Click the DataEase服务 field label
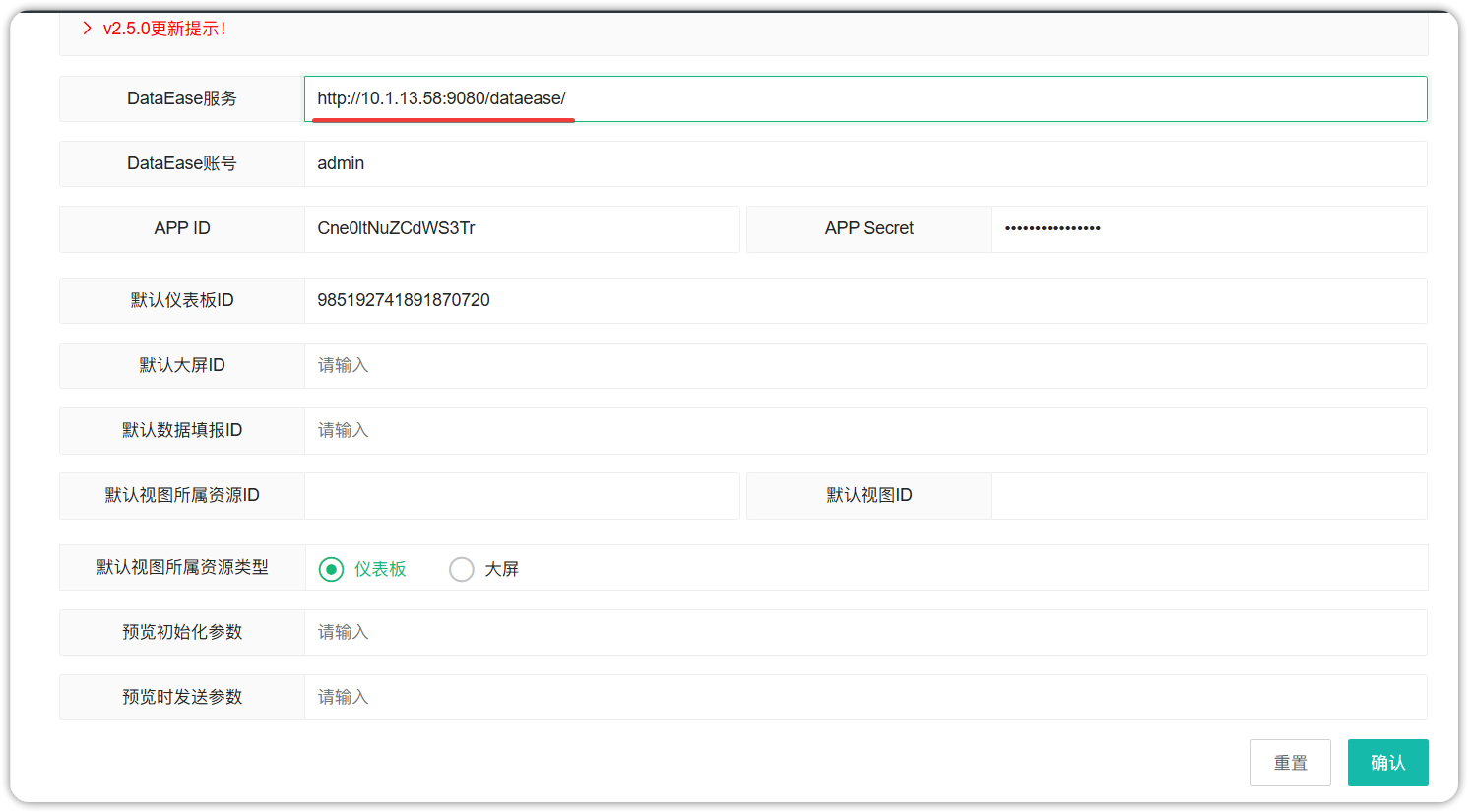 click(x=182, y=98)
